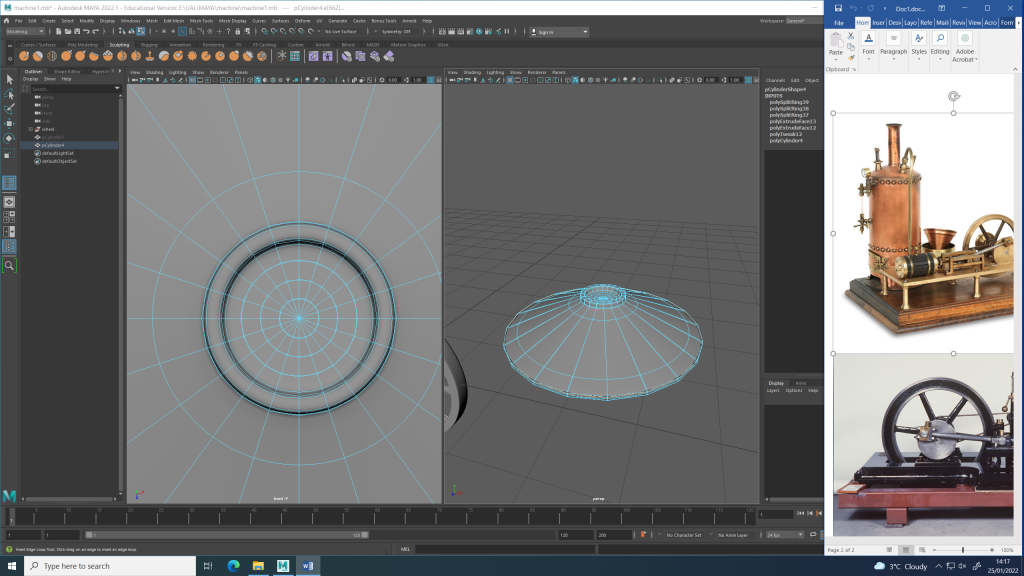Click the Windows search box
This screenshot has height=576, width=1024.
110,566
